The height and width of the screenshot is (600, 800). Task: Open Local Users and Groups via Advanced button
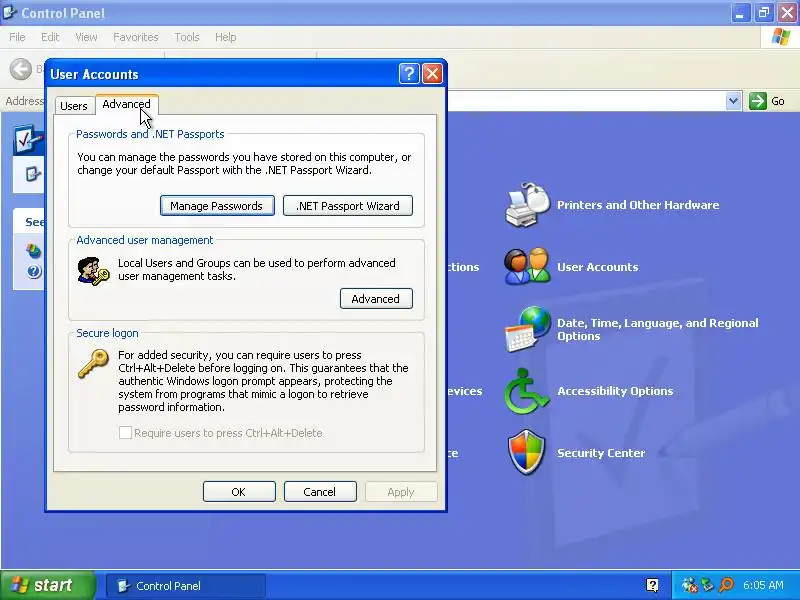pyautogui.click(x=376, y=298)
